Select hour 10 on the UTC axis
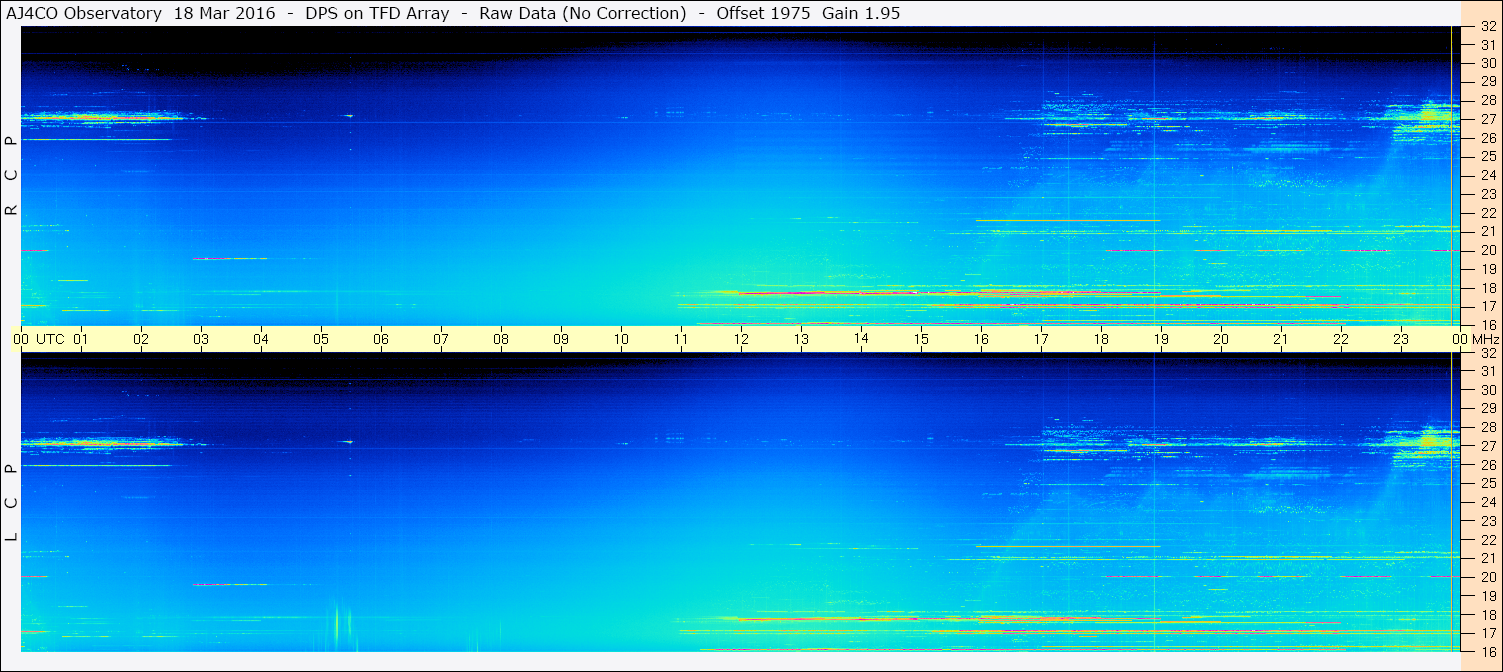This screenshot has height=672, width=1503. (621, 339)
